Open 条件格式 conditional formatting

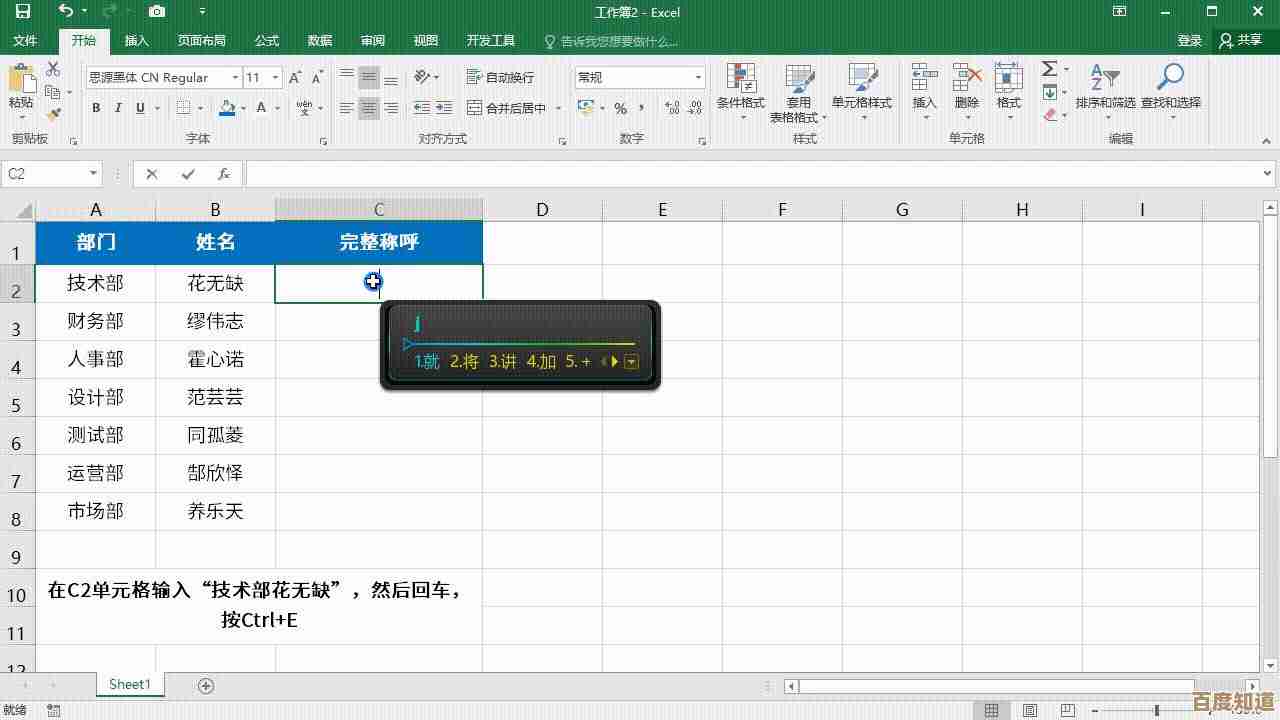741,90
